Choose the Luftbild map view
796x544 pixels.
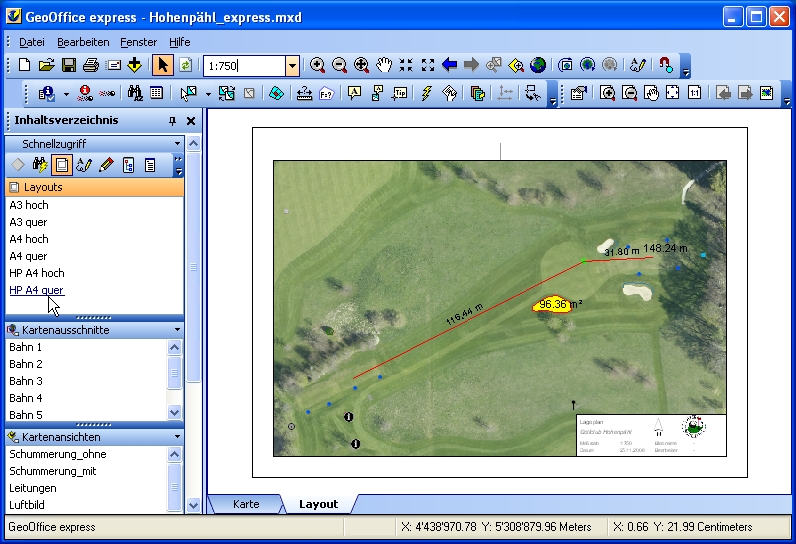click(29, 505)
